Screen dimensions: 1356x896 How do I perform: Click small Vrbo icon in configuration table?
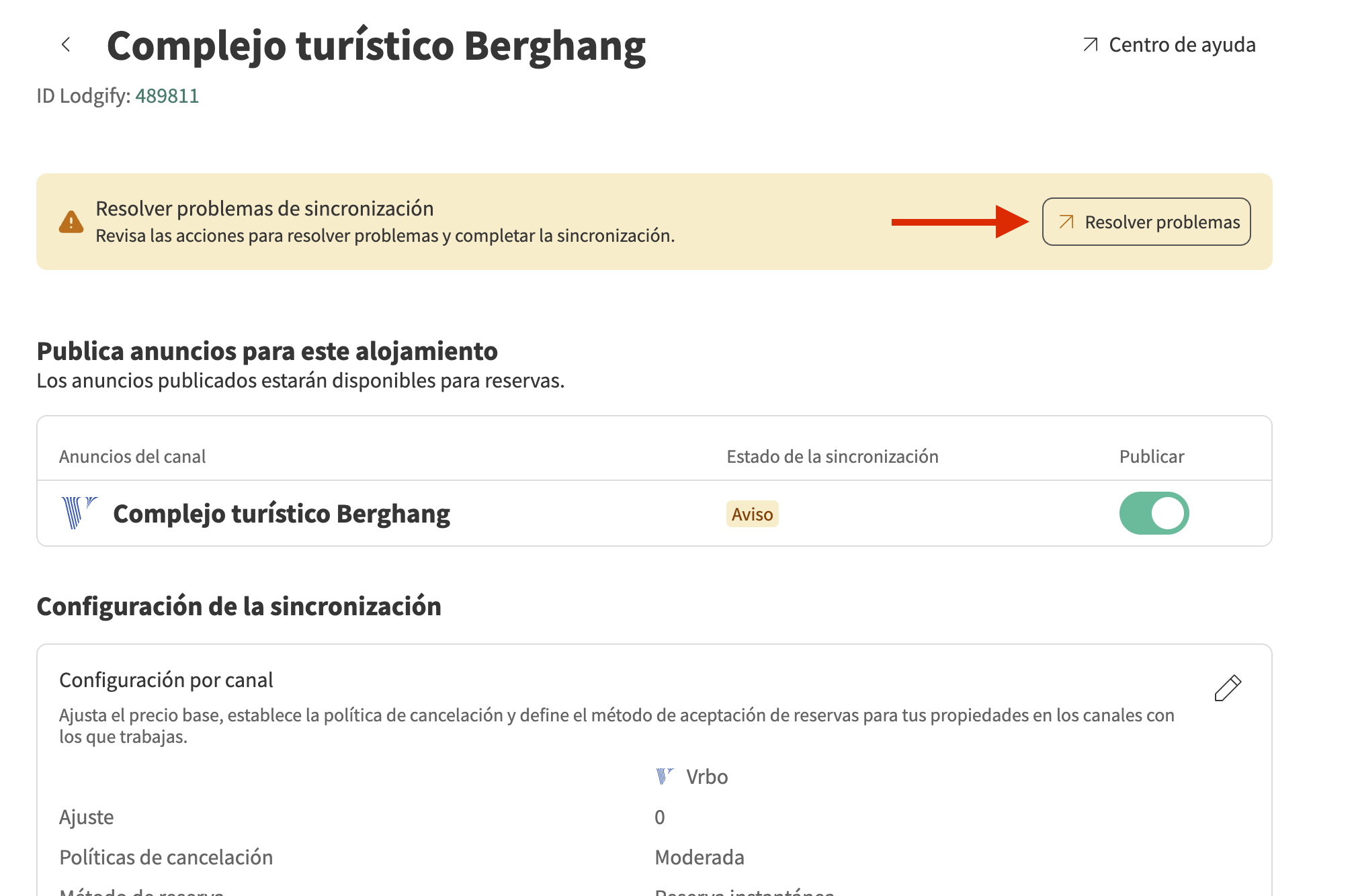(664, 776)
